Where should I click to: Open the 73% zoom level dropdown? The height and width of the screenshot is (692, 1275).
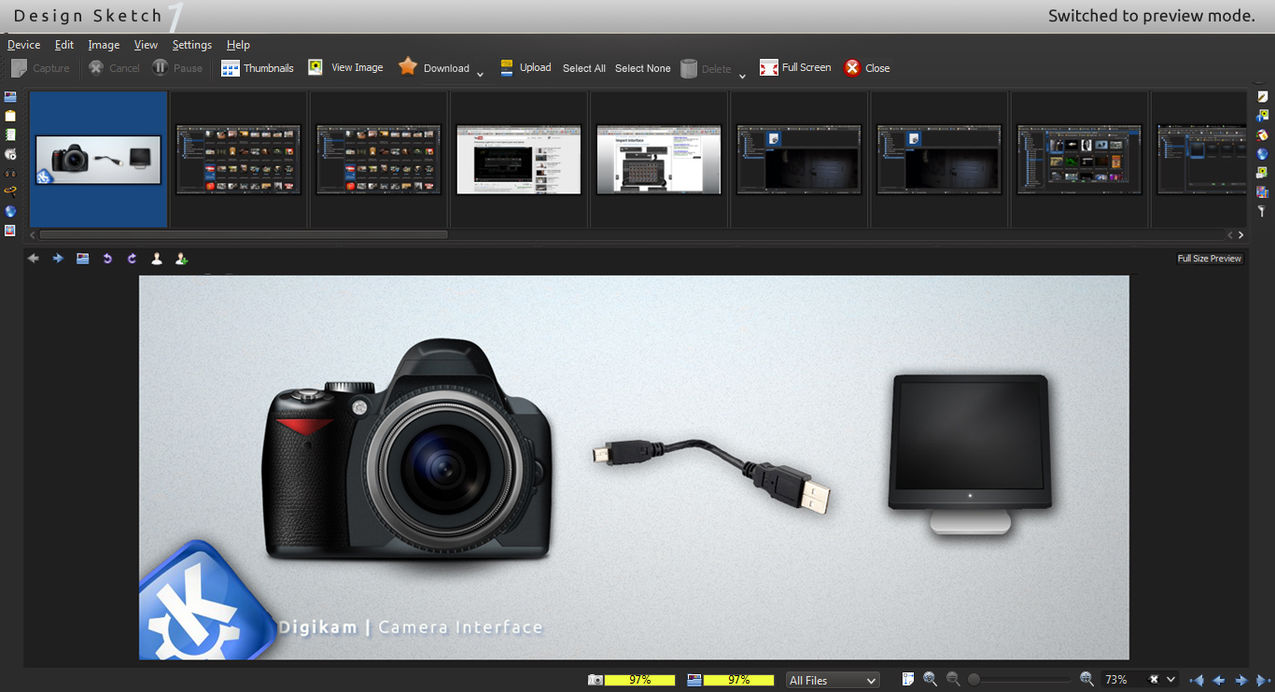(1171, 680)
